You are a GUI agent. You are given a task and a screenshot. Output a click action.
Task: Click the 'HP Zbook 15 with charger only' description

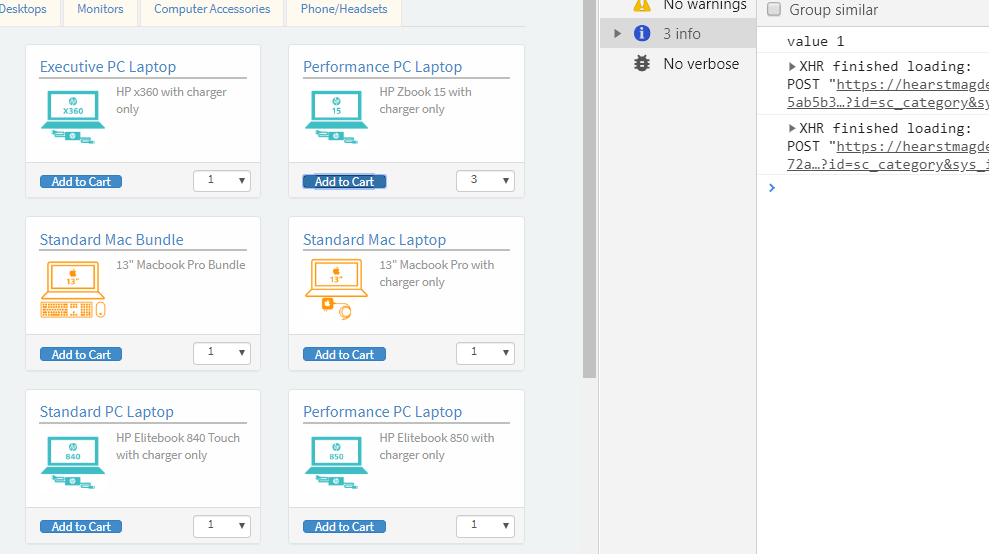pyautogui.click(x=425, y=100)
